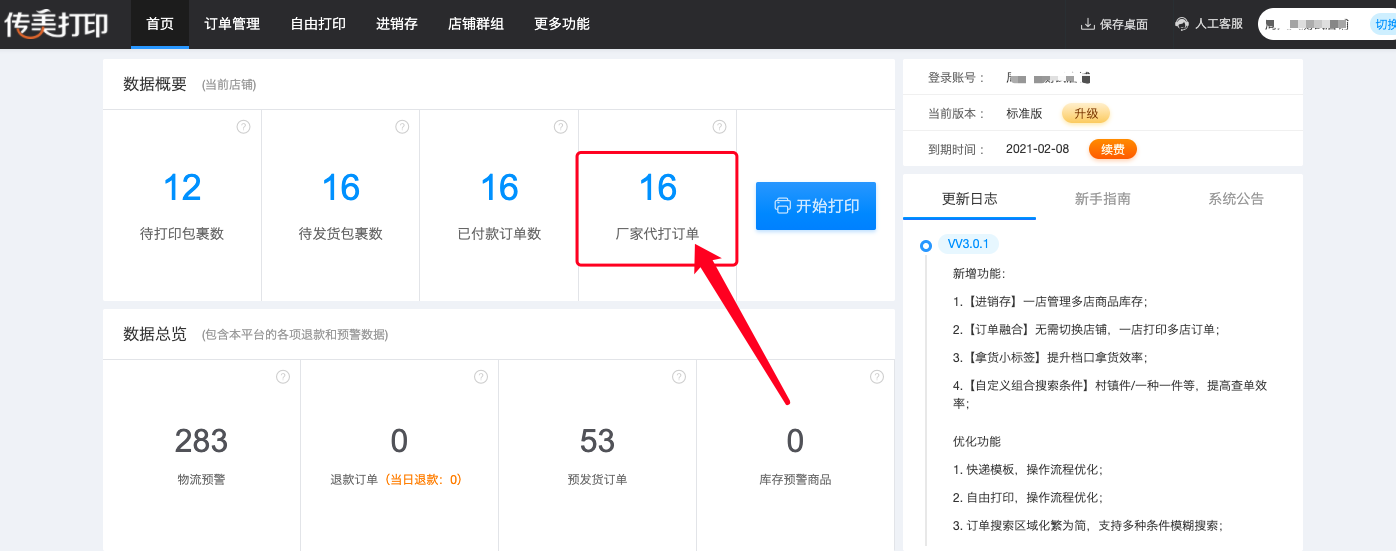Click help icon on 待发货包裹数 card

coord(402,127)
